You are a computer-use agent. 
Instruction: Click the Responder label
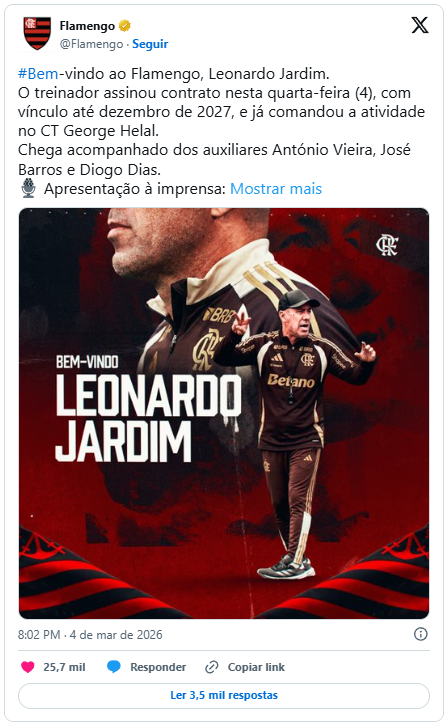[x=158, y=667]
